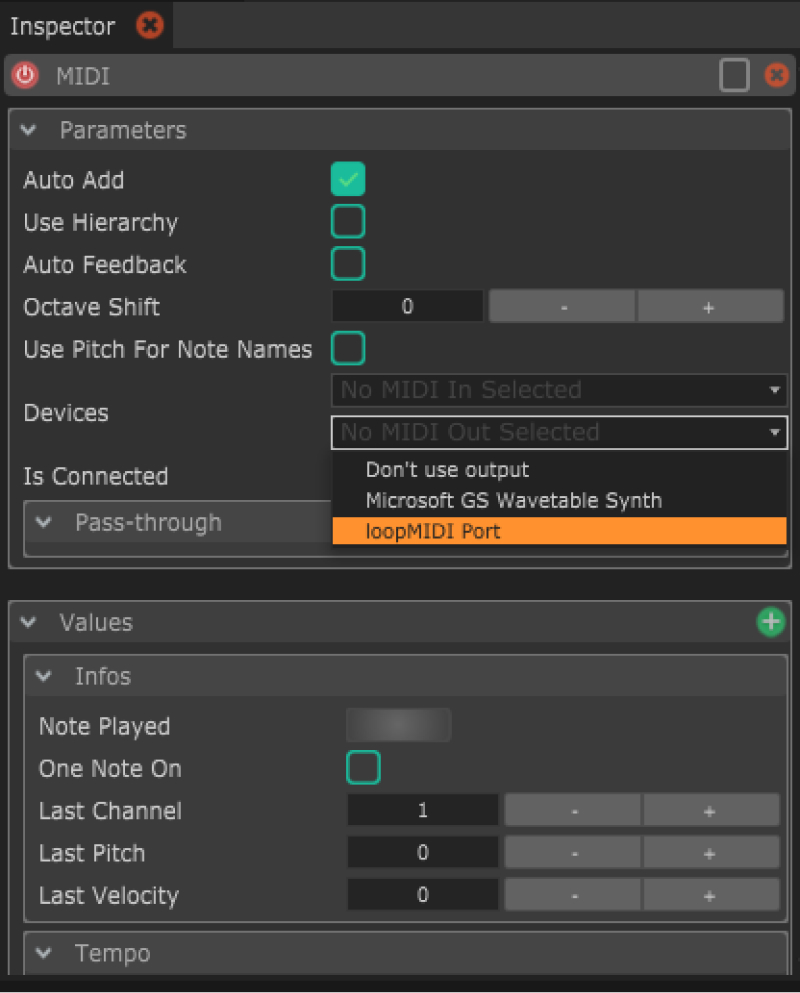Image resolution: width=800 pixels, height=993 pixels.
Task: Decrease Last Channel with minus button
Action: (573, 811)
